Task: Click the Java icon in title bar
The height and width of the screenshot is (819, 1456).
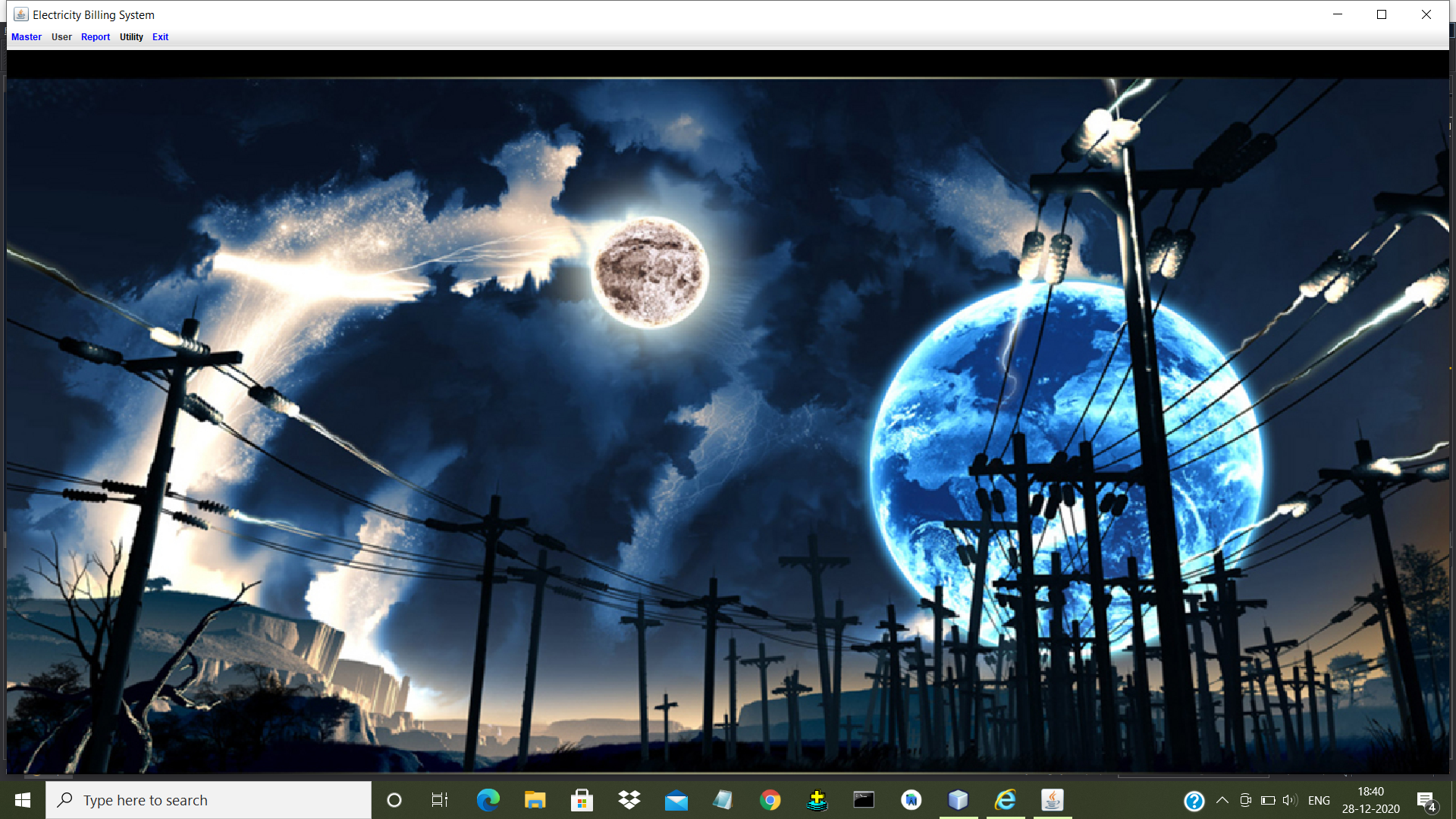Action: tap(20, 14)
